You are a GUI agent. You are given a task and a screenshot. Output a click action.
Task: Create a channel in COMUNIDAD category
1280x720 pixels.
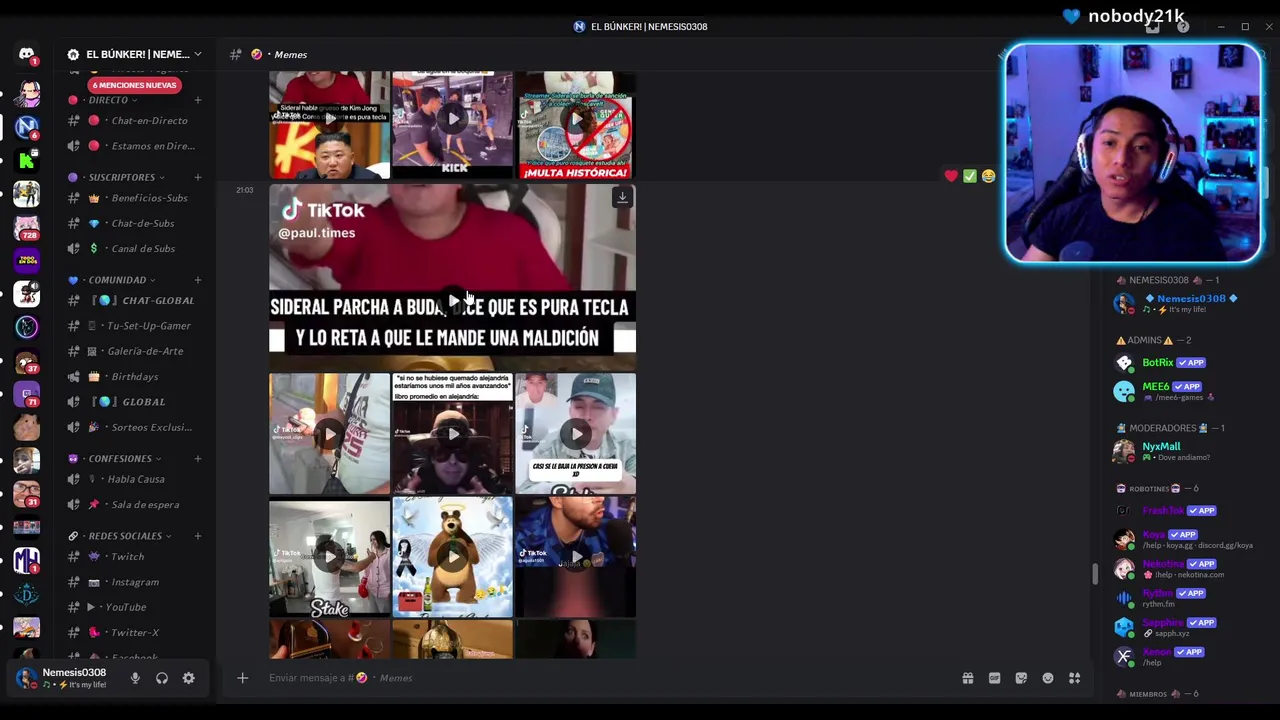click(198, 280)
